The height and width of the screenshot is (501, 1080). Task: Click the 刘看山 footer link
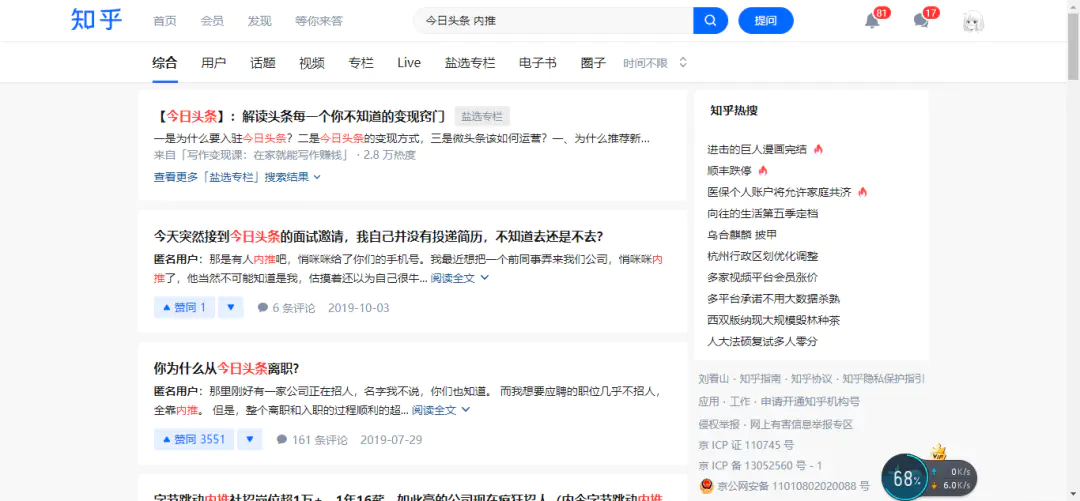(714, 379)
